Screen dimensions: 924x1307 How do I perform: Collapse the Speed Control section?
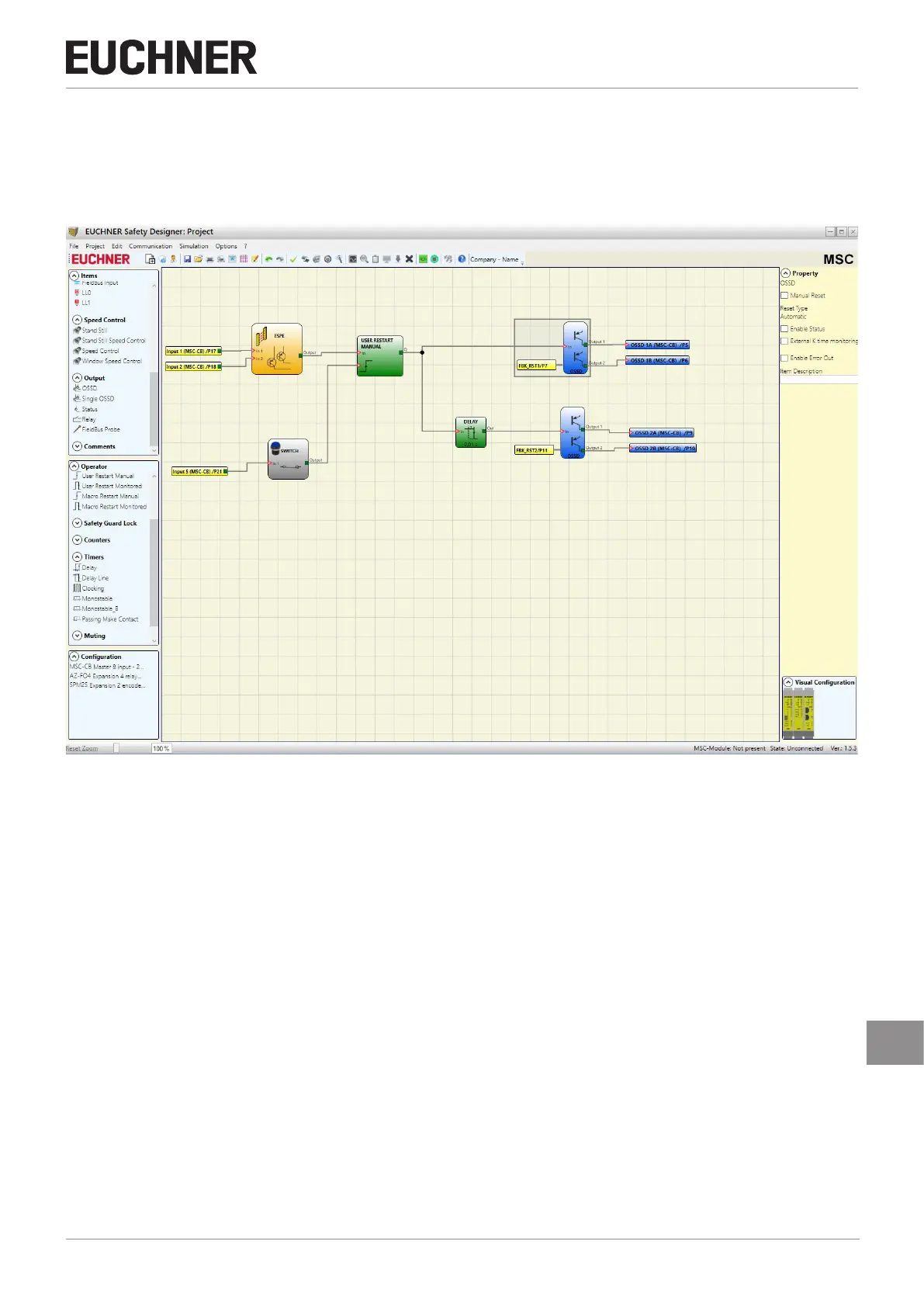[77, 320]
